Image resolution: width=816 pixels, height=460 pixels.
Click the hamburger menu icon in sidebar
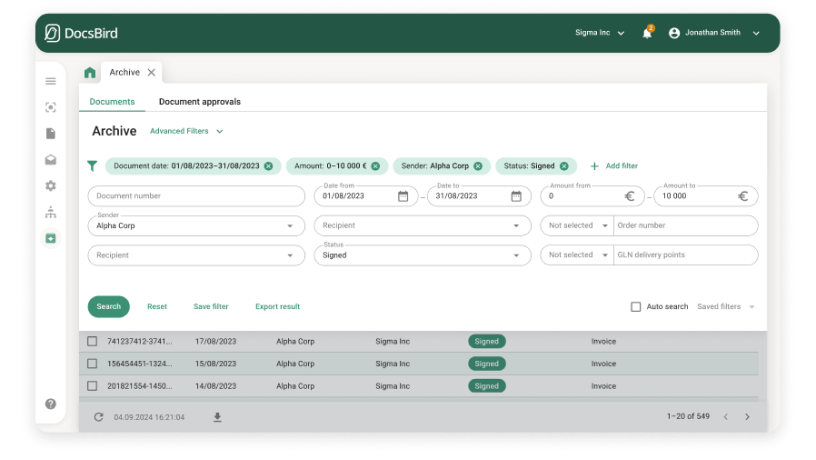click(51, 81)
